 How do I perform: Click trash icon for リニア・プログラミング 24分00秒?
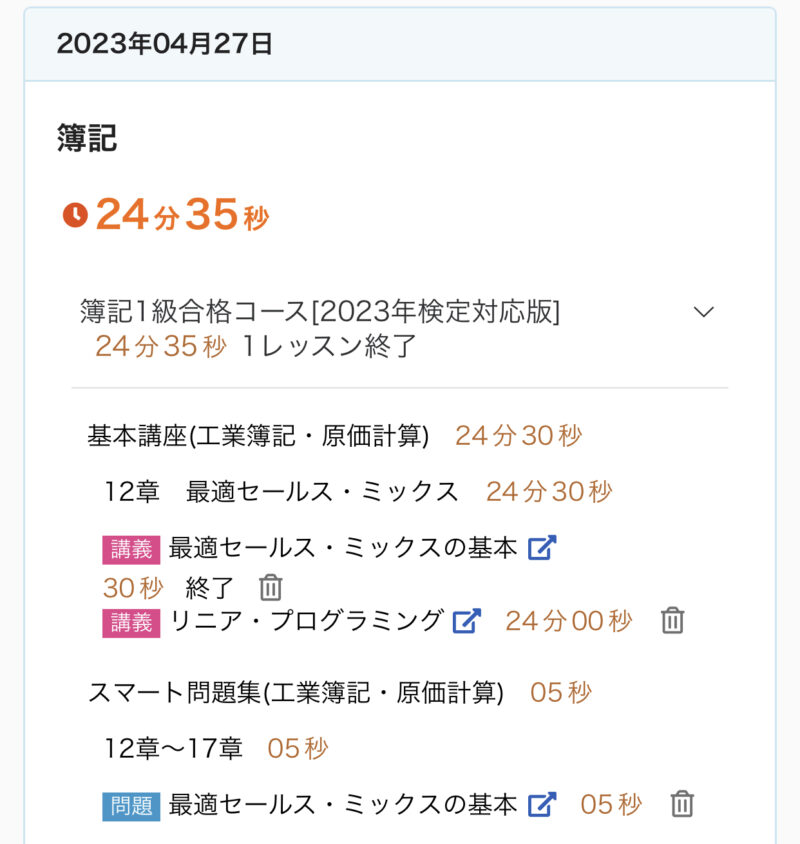tap(673, 621)
